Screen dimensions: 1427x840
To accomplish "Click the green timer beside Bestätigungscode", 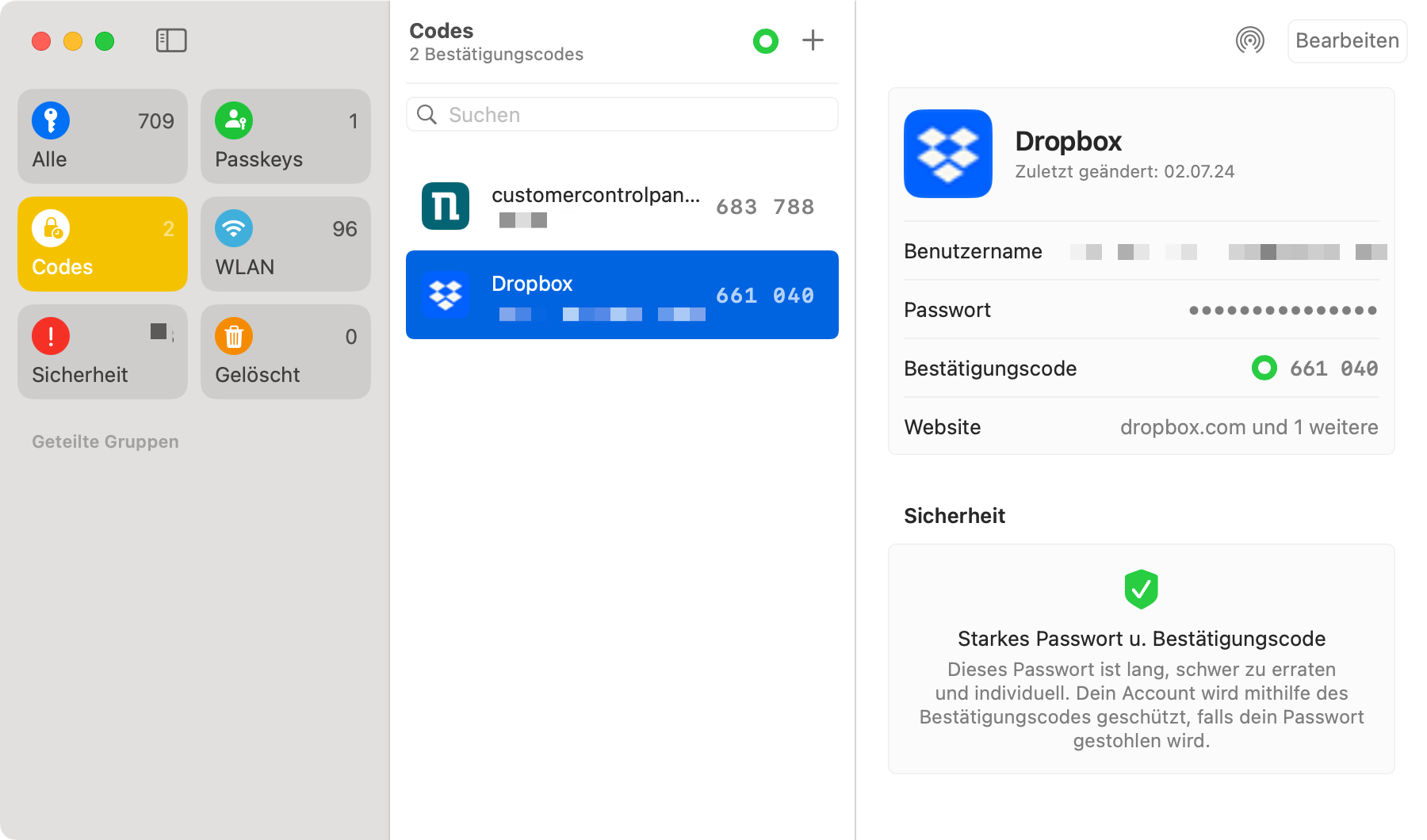I will coord(1264,368).
